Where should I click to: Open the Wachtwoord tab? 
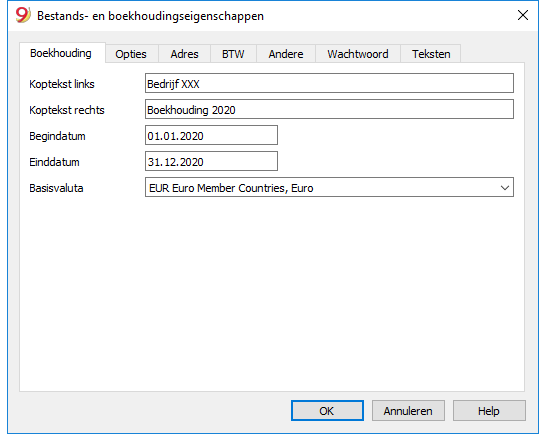(x=358, y=54)
